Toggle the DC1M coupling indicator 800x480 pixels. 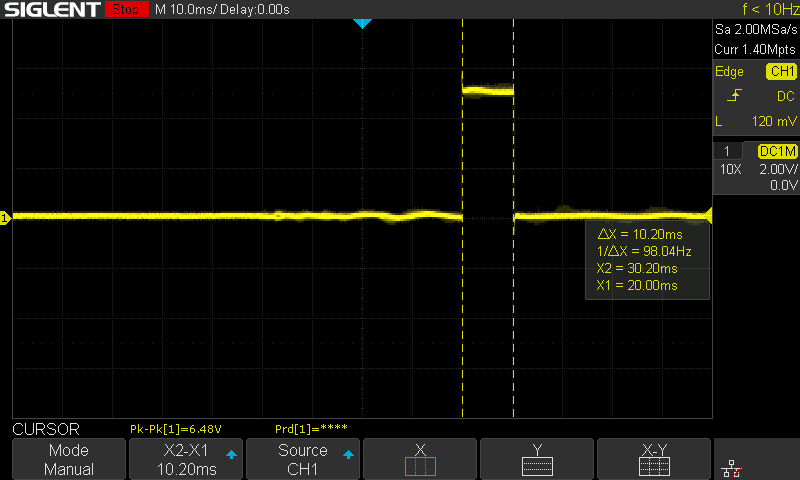777,151
